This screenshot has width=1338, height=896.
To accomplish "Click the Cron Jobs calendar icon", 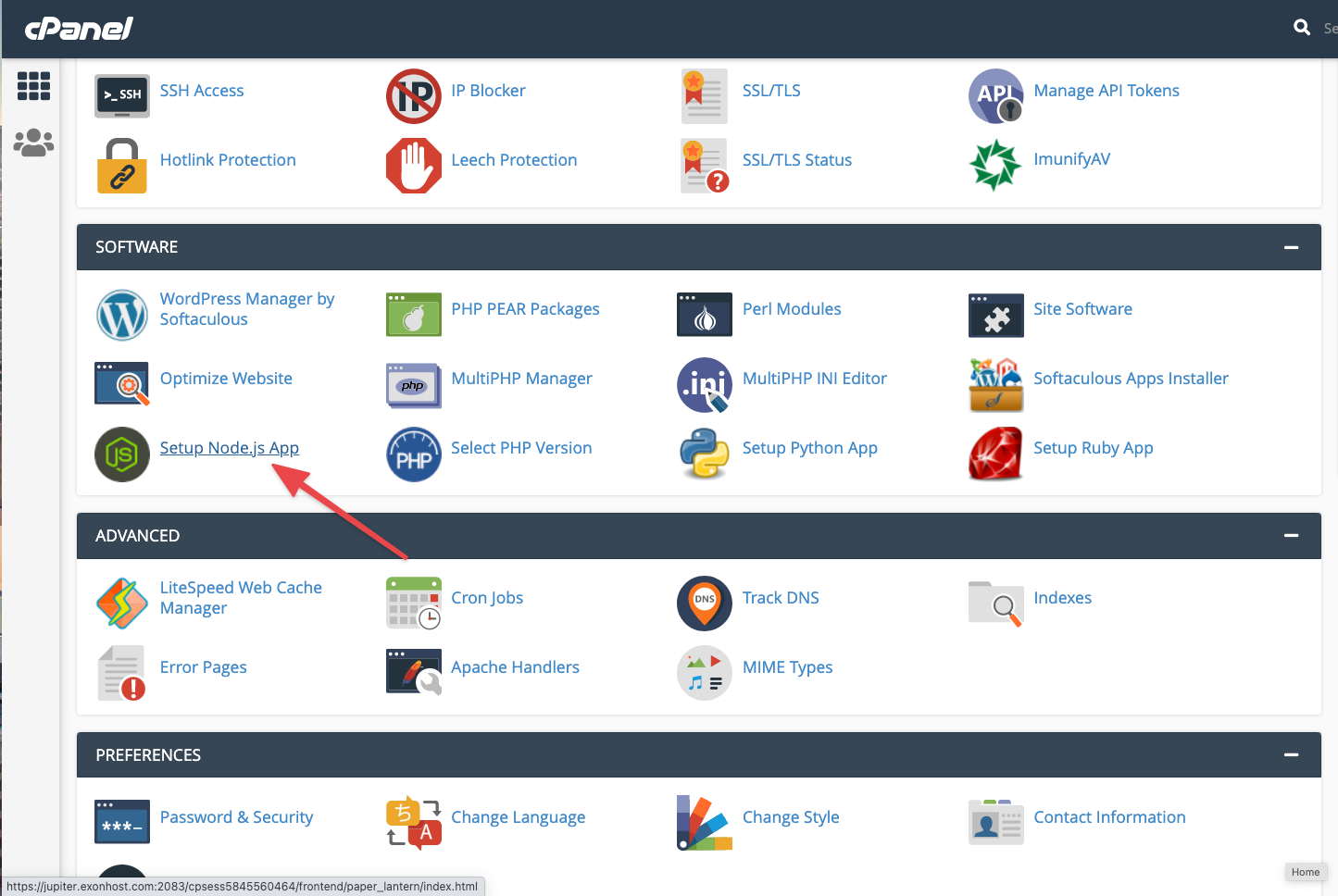I will (x=414, y=604).
